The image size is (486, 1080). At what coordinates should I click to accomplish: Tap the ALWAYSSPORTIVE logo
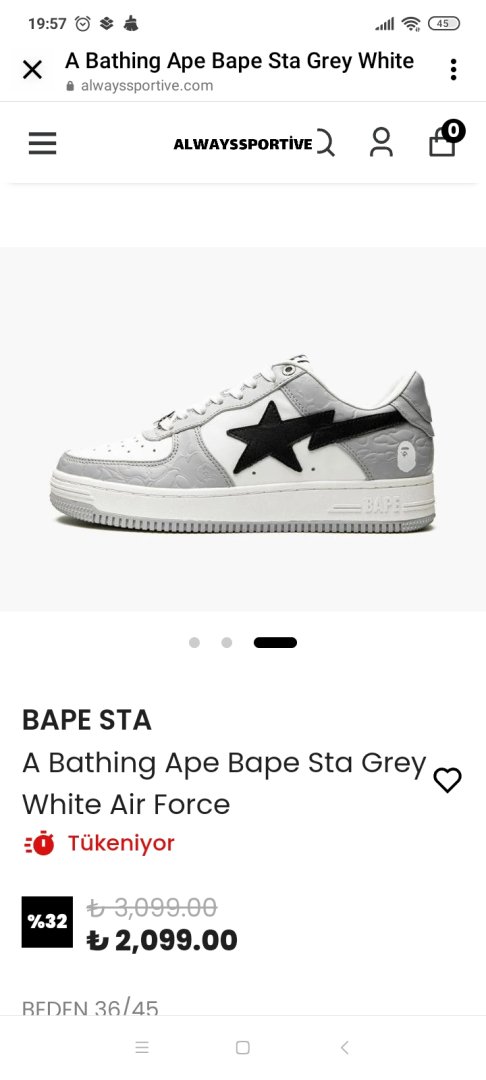click(242, 144)
